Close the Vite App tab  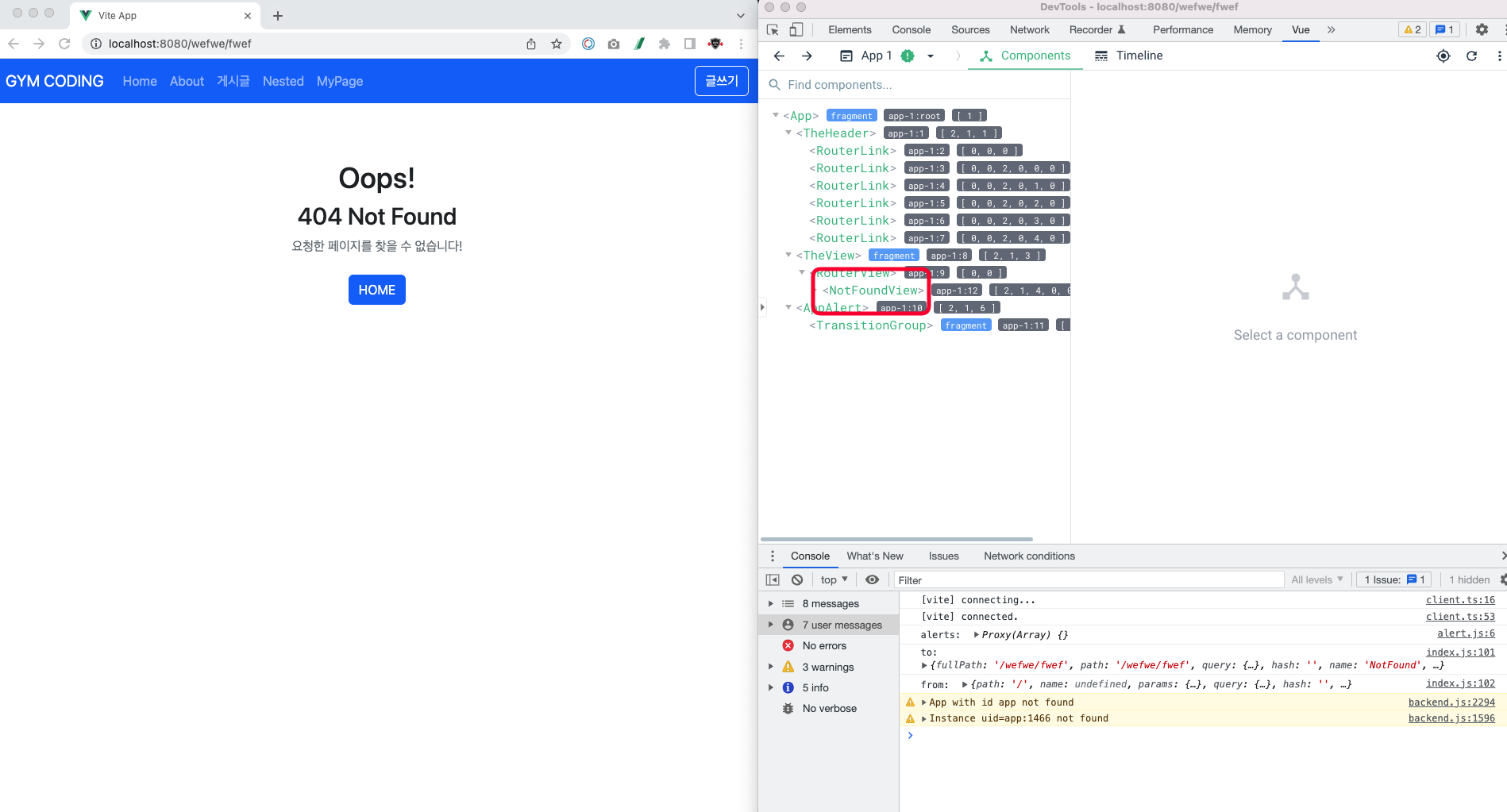point(248,16)
